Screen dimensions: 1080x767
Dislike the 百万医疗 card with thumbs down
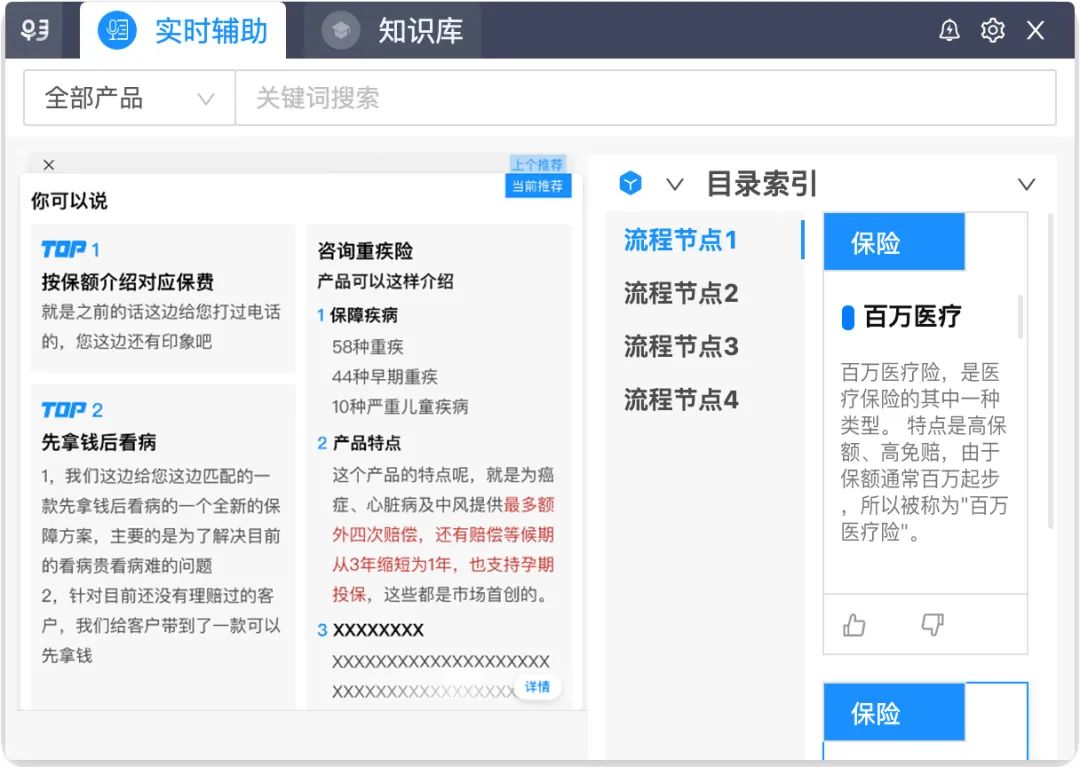tap(933, 624)
